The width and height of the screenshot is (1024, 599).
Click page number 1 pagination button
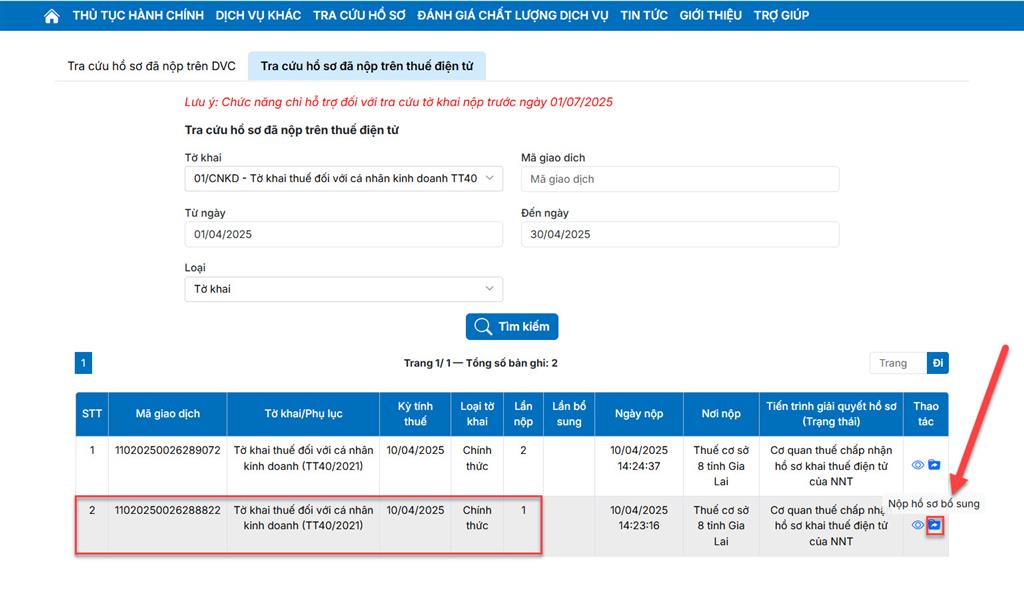pyautogui.click(x=83, y=363)
